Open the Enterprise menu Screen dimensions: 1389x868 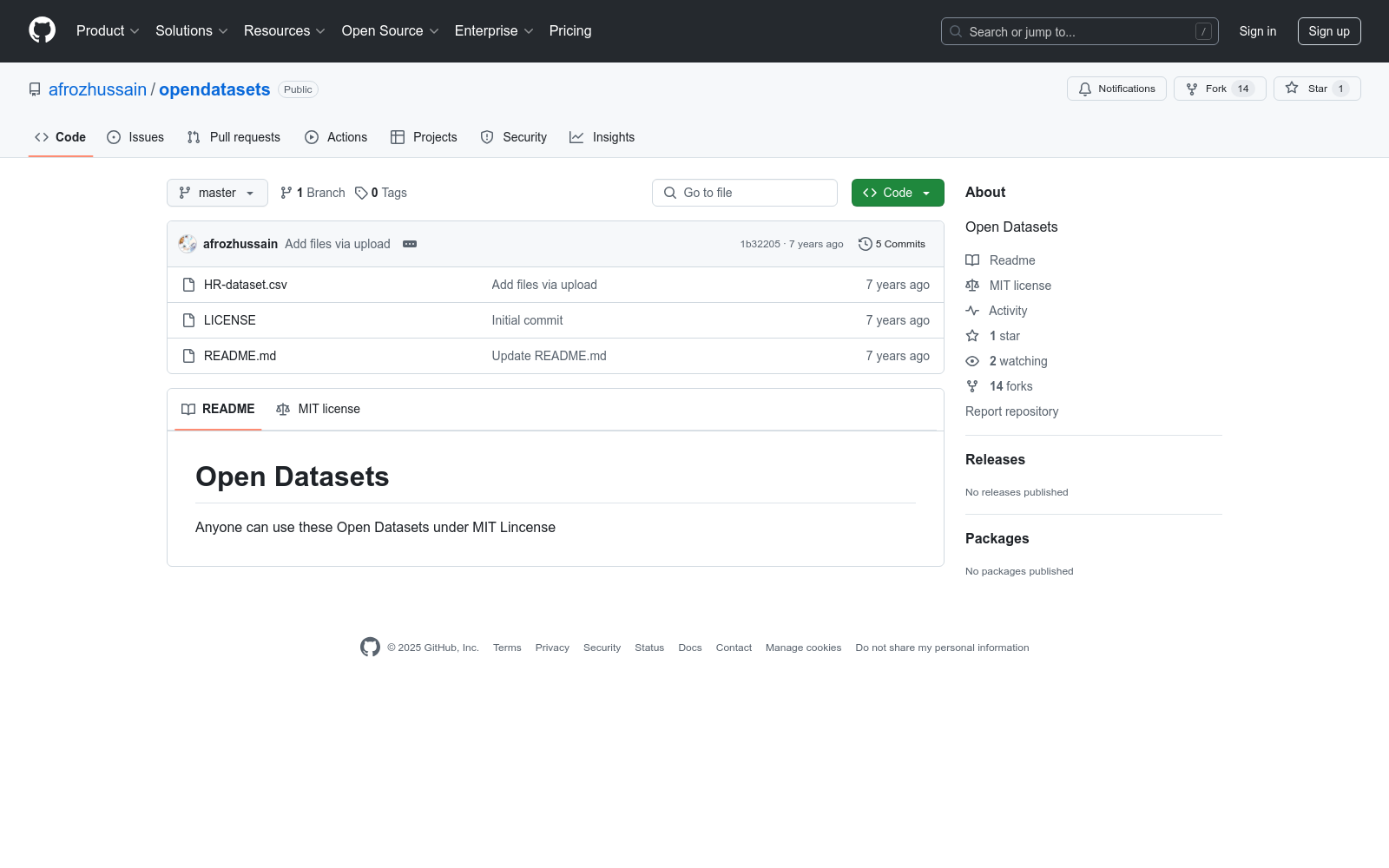[494, 30]
